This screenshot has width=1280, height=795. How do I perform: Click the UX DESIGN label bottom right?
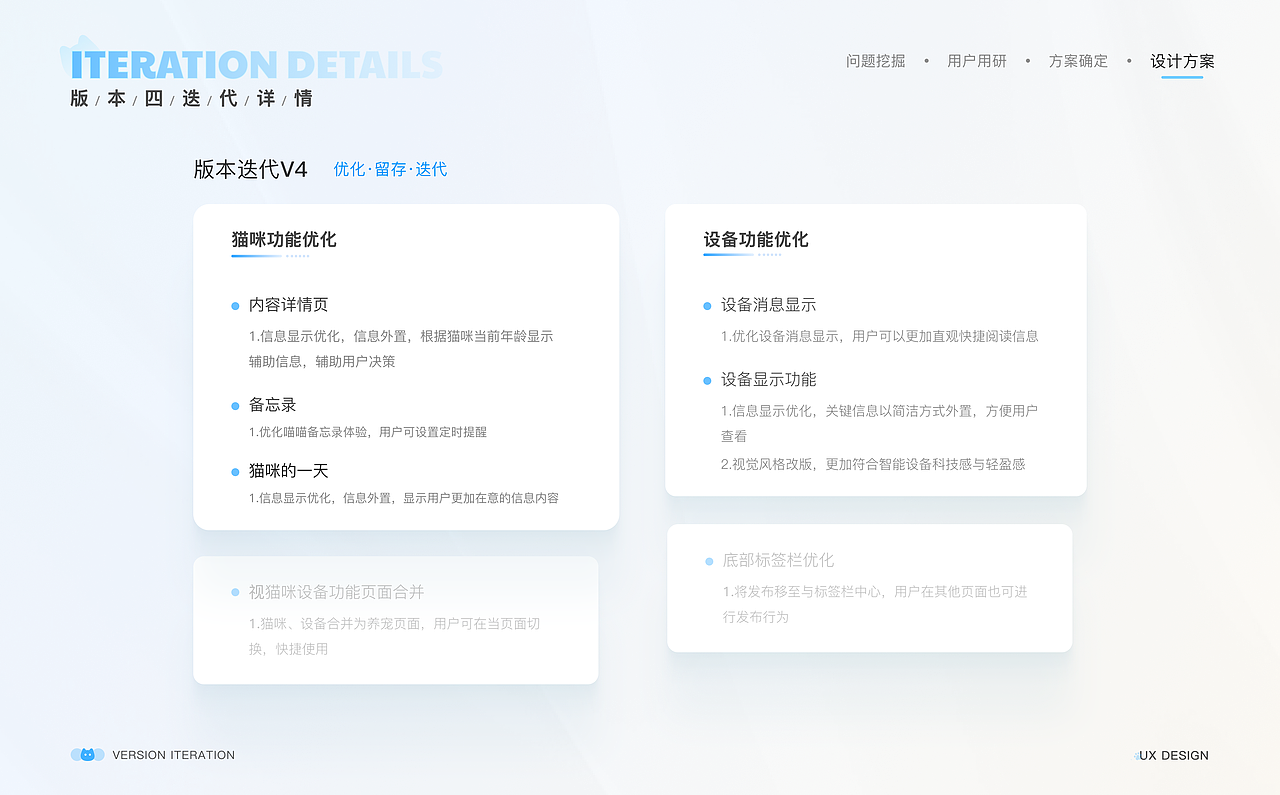tap(1171, 755)
